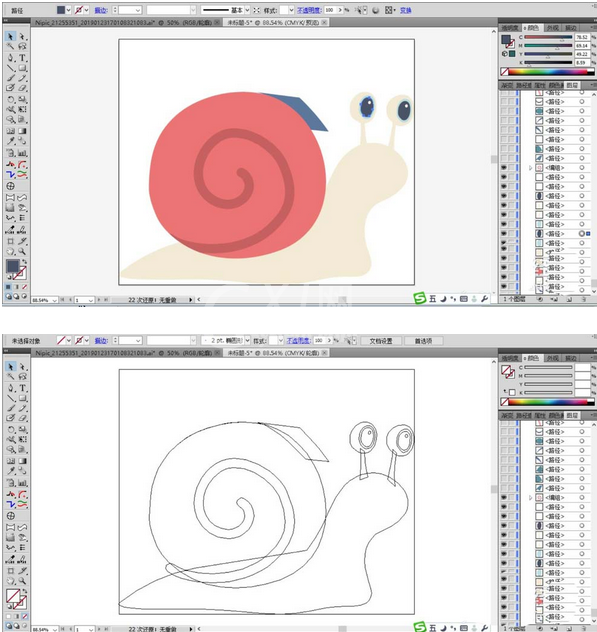Switch to the 外观 panel tab above the CMYK sliders with values
Screen dimensions: 597x632
(553, 28)
